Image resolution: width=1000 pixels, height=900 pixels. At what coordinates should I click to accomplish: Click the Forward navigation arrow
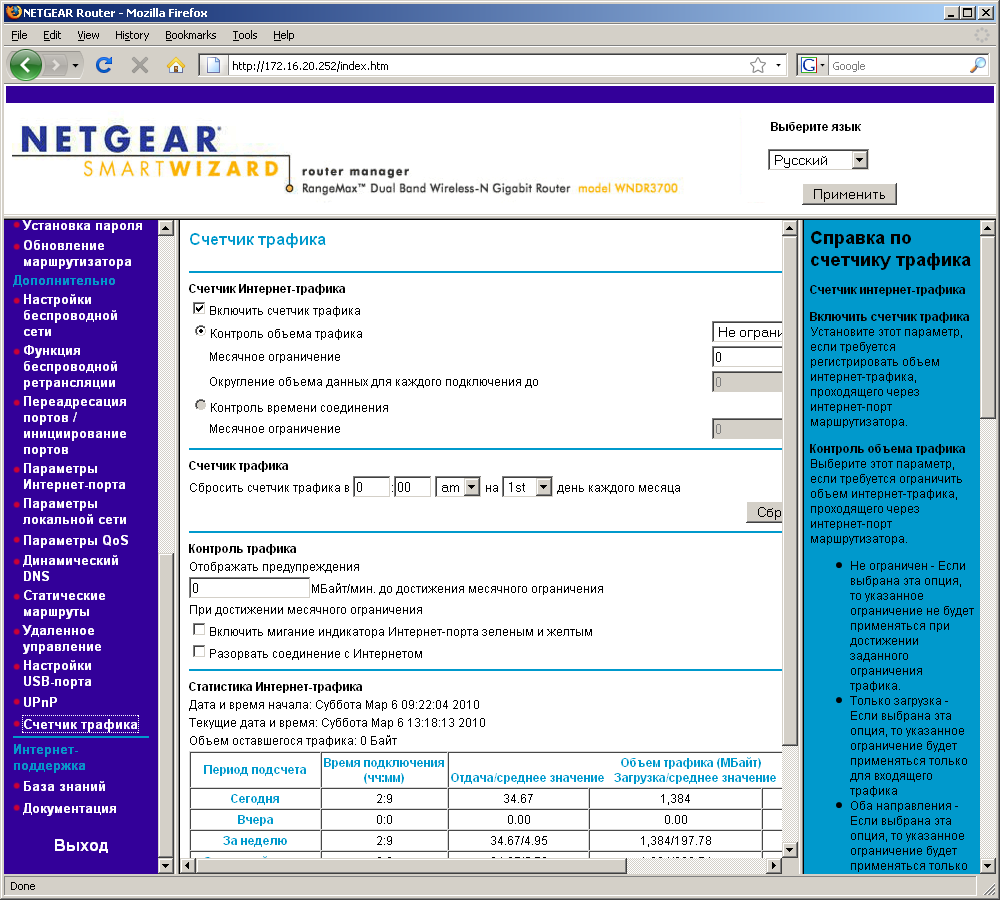[56, 65]
